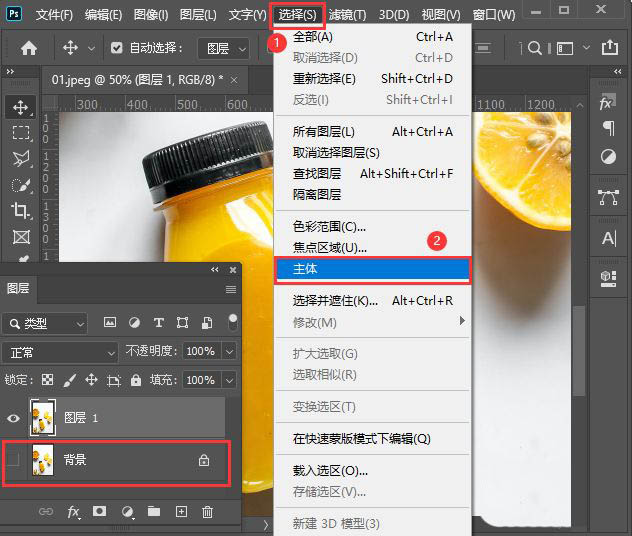Open the 图层 auto-select dropdown
Image resolution: width=632 pixels, height=536 pixels.
coord(223,49)
